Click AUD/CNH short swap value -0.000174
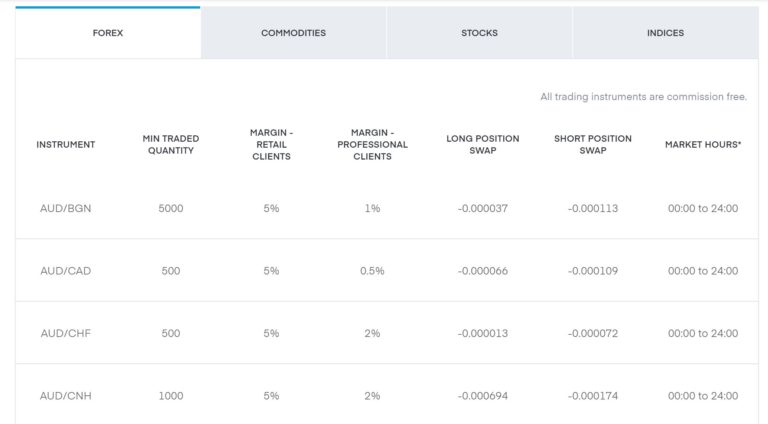Screen dimensions: 768x424 click(593, 396)
